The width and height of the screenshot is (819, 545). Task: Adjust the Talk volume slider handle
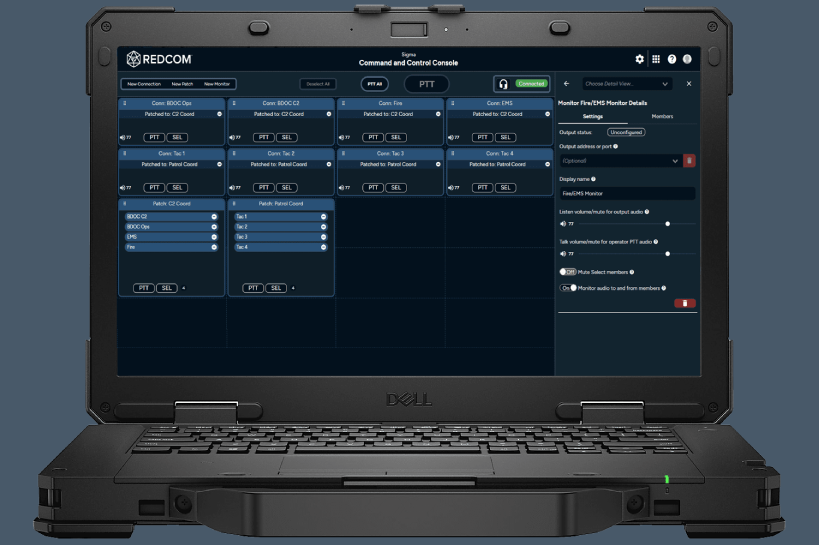(x=667, y=254)
